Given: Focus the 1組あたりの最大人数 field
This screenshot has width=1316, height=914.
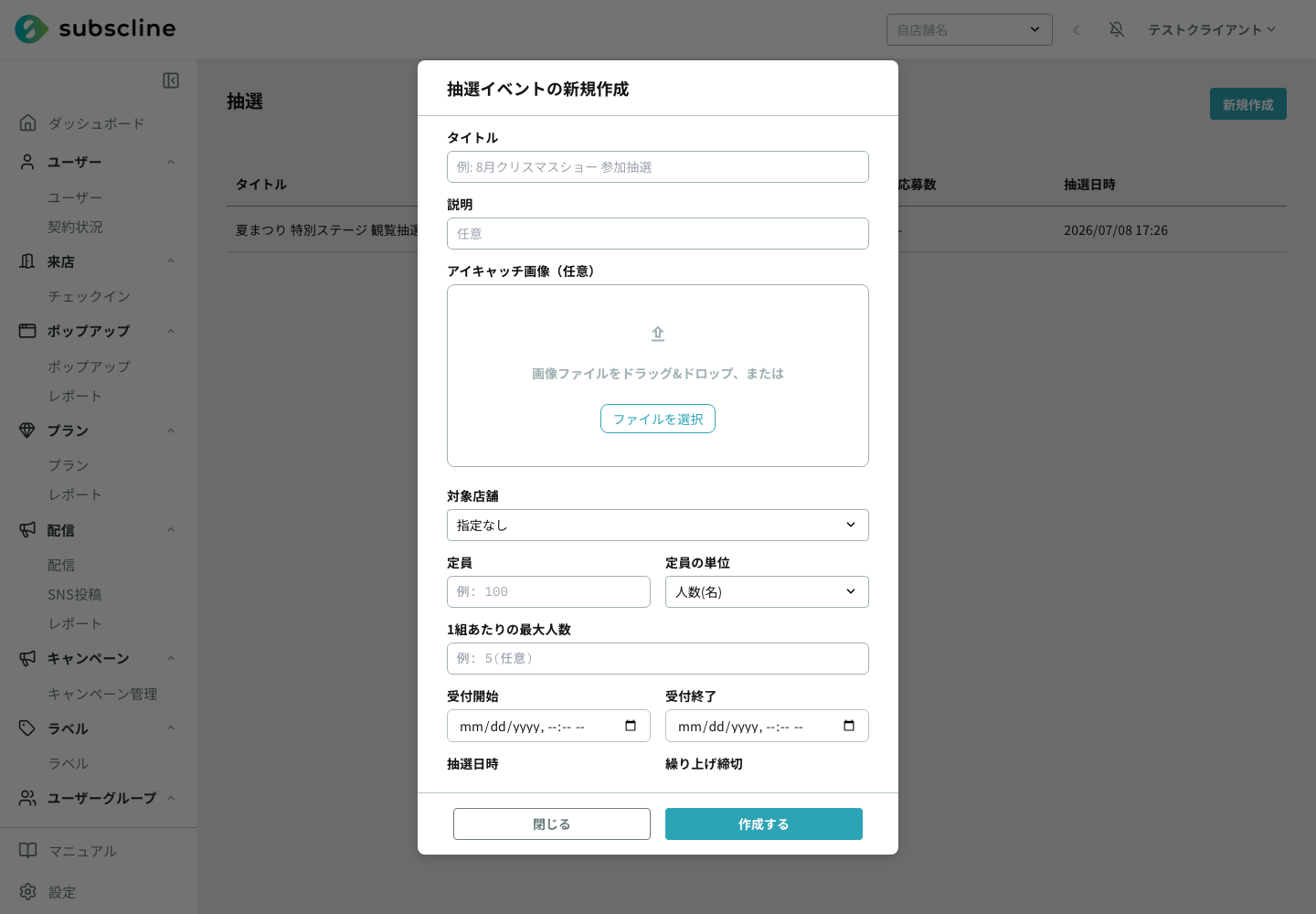Looking at the screenshot, I should [x=658, y=658].
